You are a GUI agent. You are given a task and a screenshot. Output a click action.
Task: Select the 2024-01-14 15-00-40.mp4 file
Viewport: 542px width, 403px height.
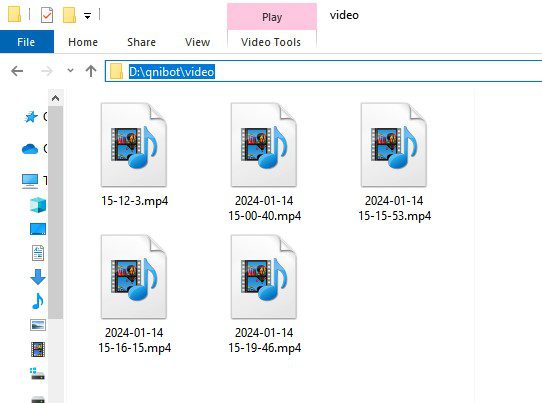point(264,162)
